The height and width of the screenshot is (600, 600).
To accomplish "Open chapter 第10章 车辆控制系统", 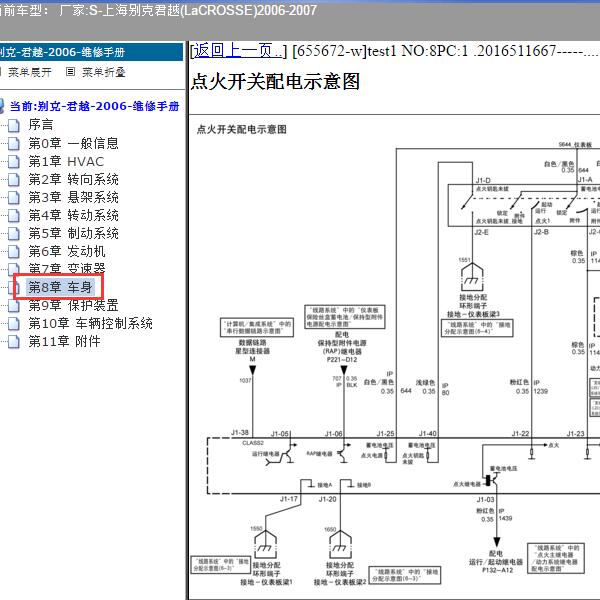I will coord(90,323).
